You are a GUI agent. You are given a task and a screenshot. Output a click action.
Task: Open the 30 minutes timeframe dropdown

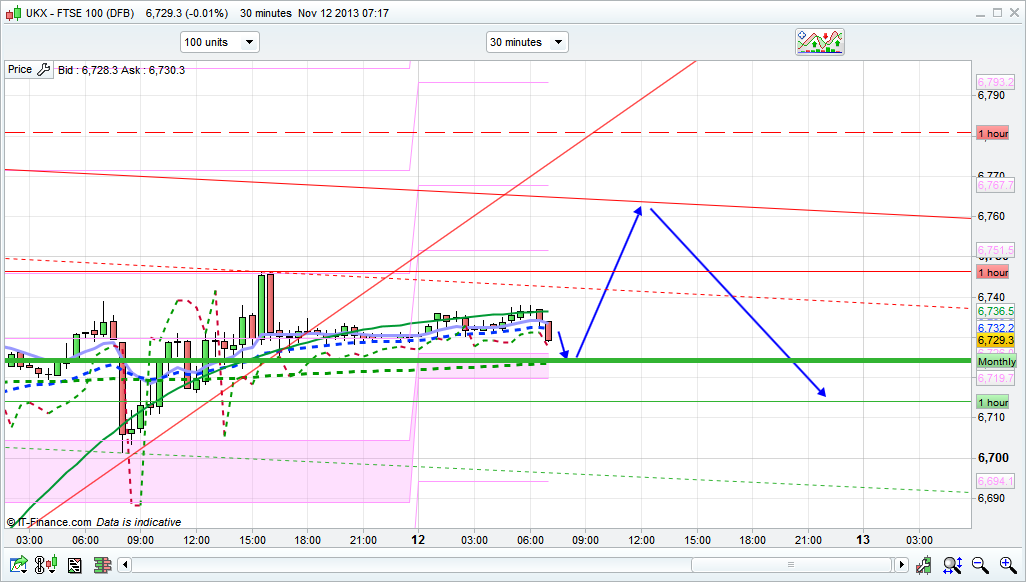click(526, 42)
